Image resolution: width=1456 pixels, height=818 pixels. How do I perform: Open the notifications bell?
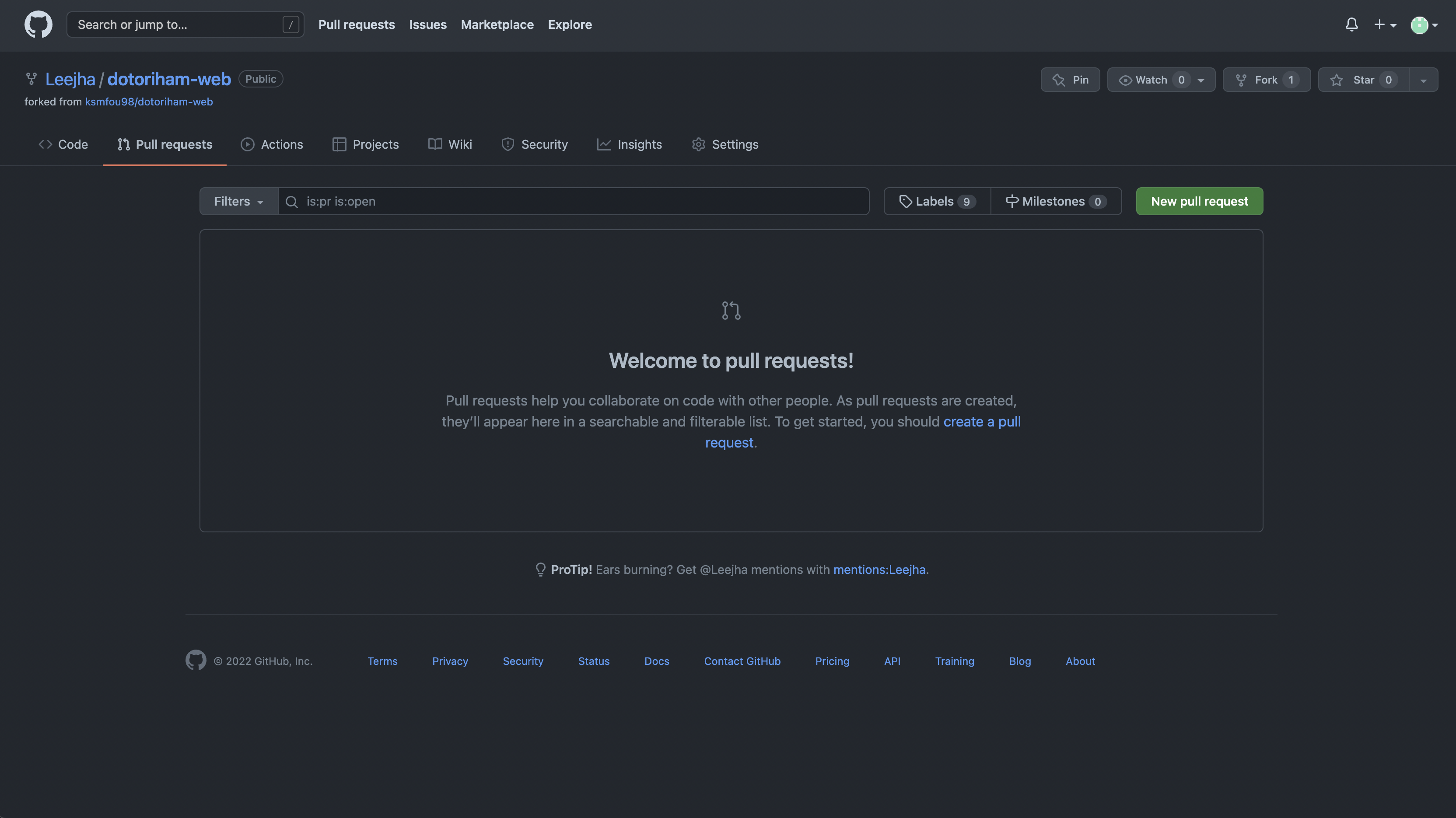[x=1351, y=24]
